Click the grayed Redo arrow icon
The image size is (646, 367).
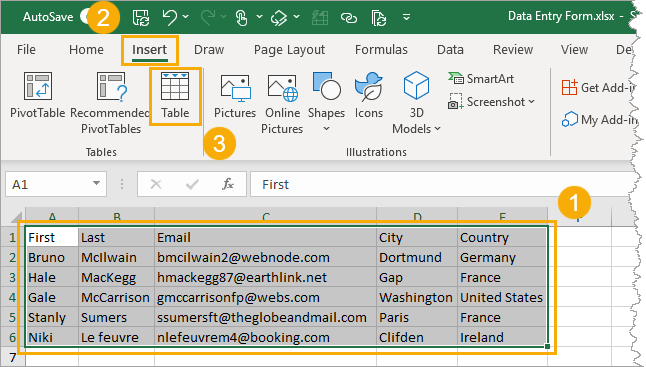[208, 17]
